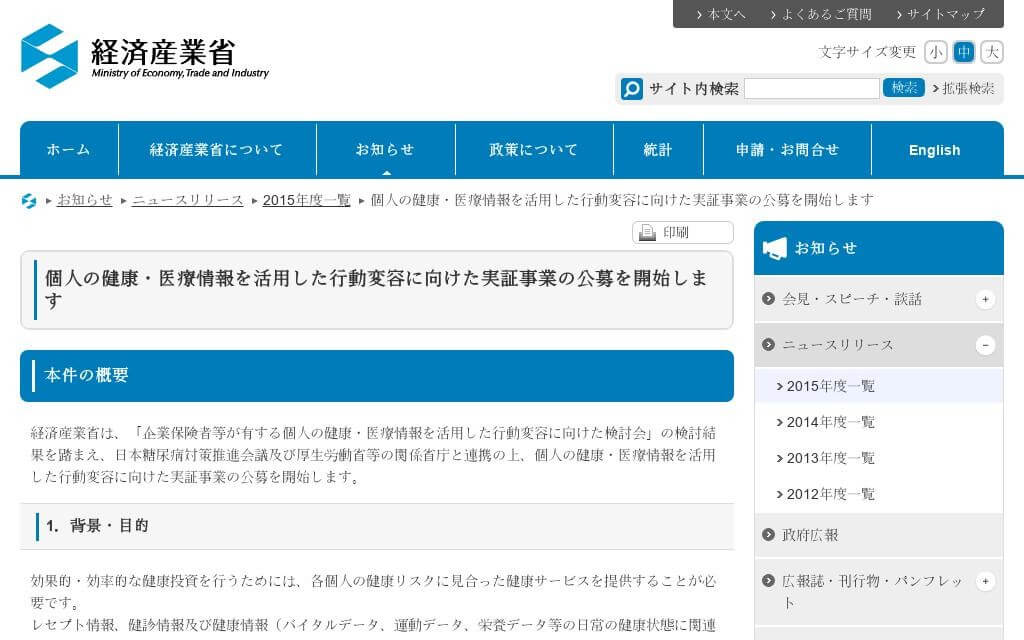
Task: Open the 統計 navigation tab
Action: [658, 150]
